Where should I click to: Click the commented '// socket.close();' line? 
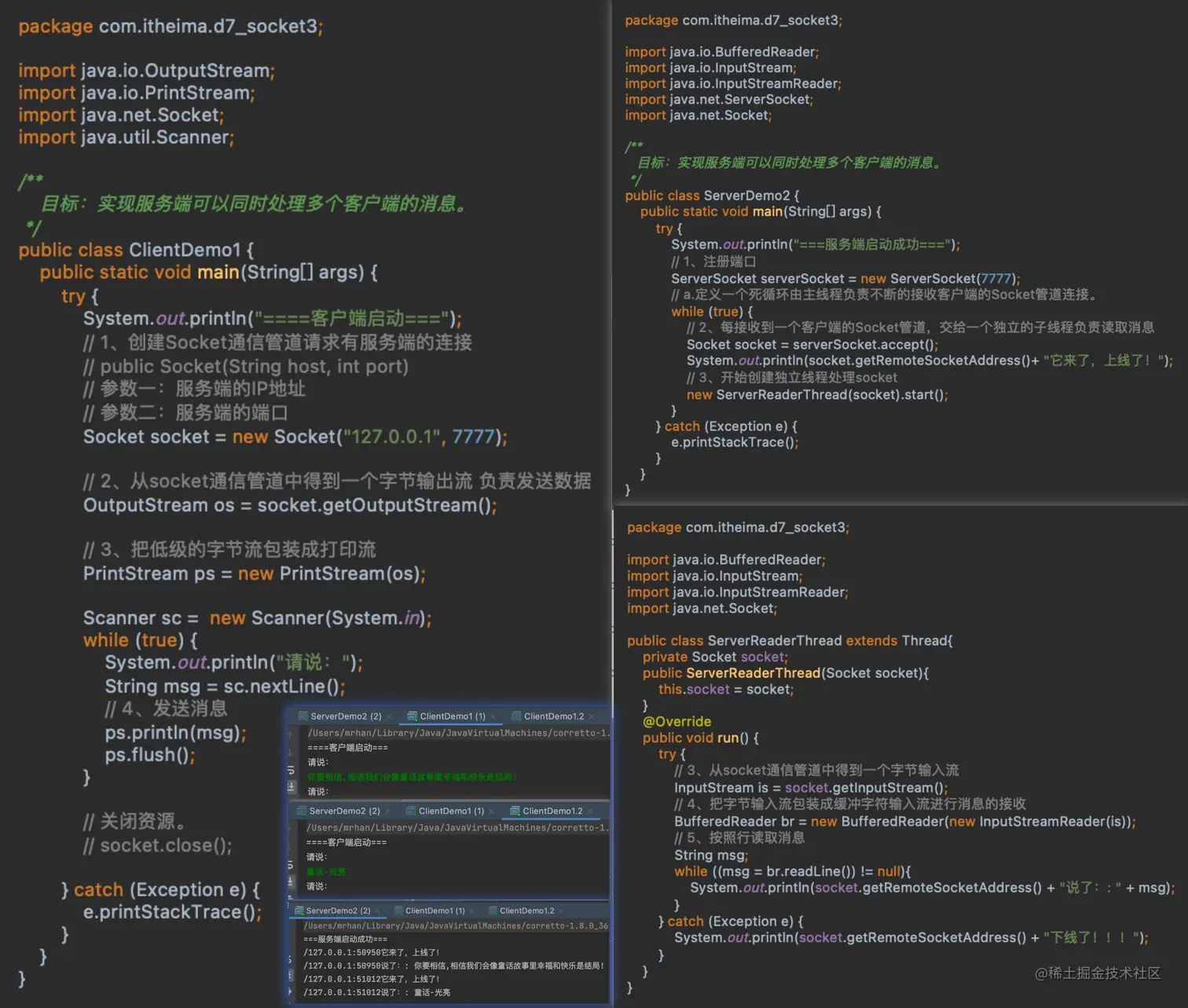click(158, 845)
